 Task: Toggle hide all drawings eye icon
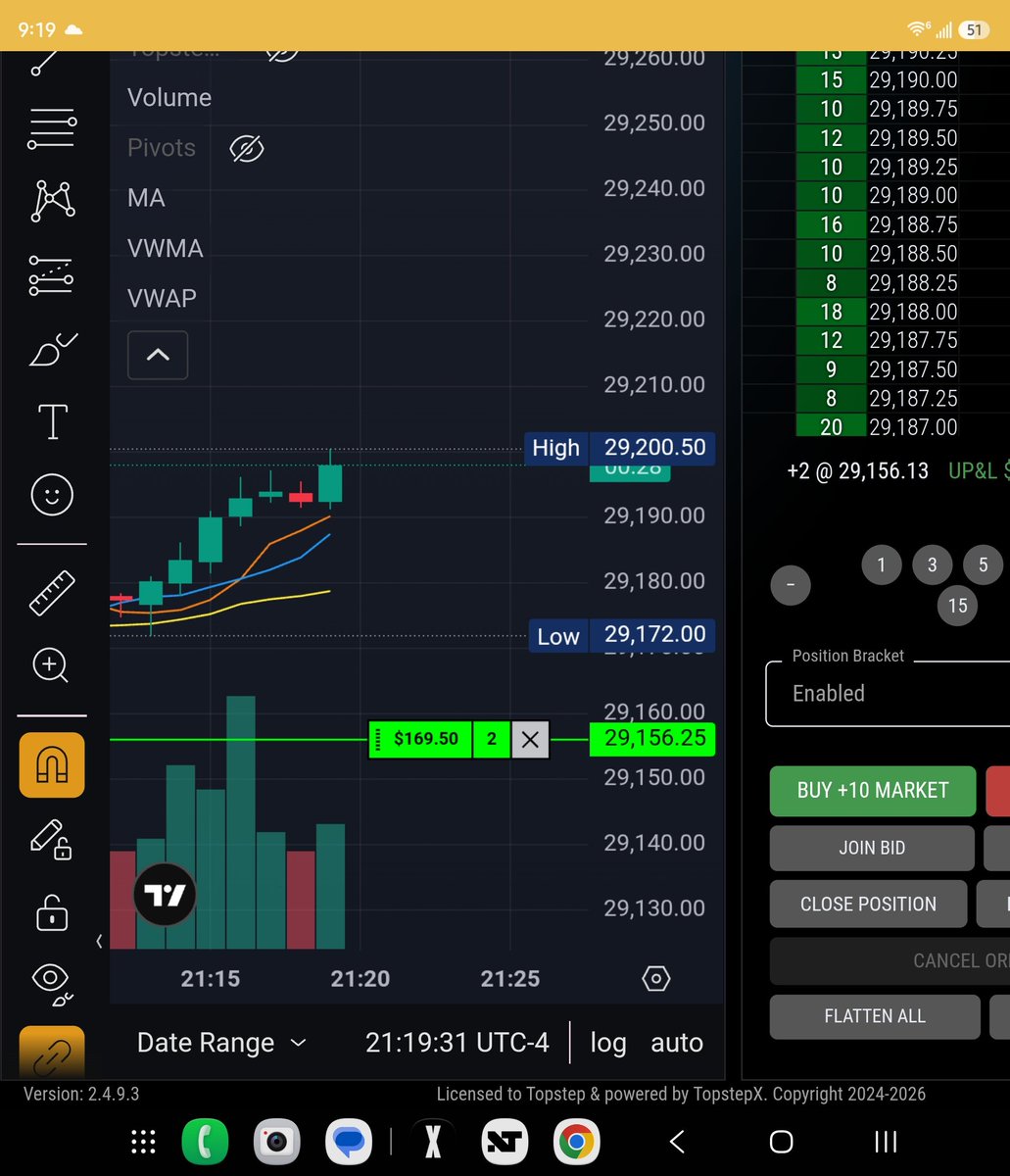pyautogui.click(x=52, y=983)
